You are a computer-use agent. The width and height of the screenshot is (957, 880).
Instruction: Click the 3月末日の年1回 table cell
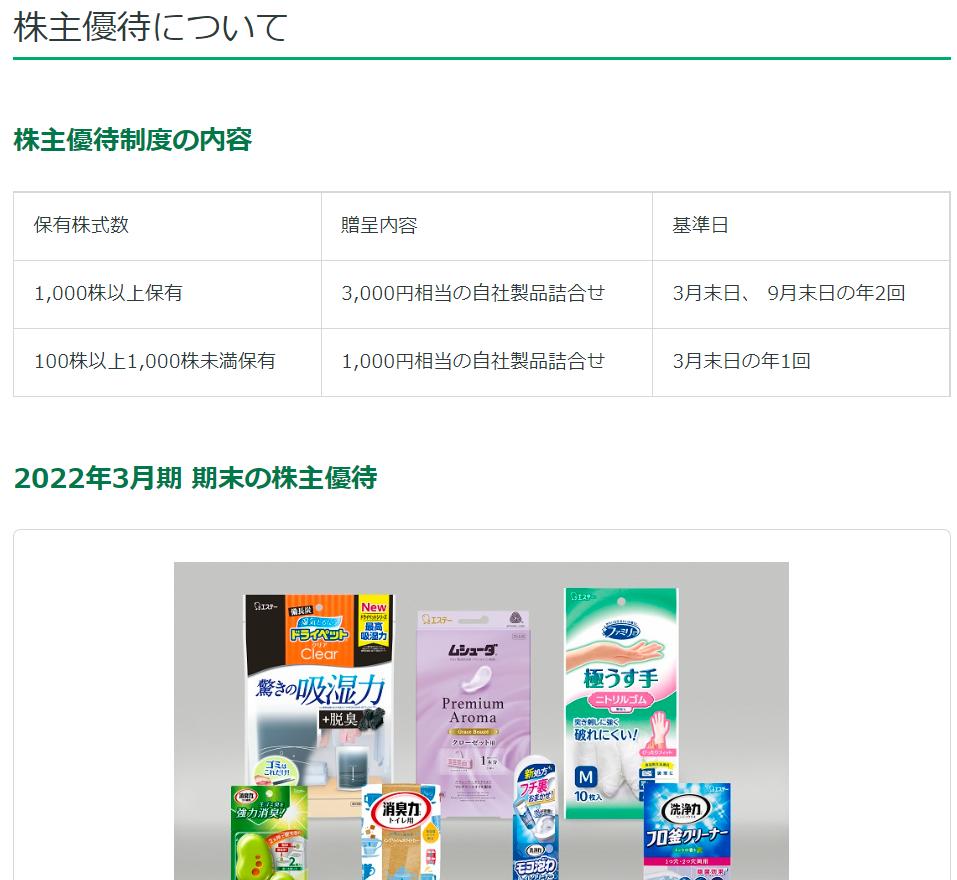(x=741, y=361)
